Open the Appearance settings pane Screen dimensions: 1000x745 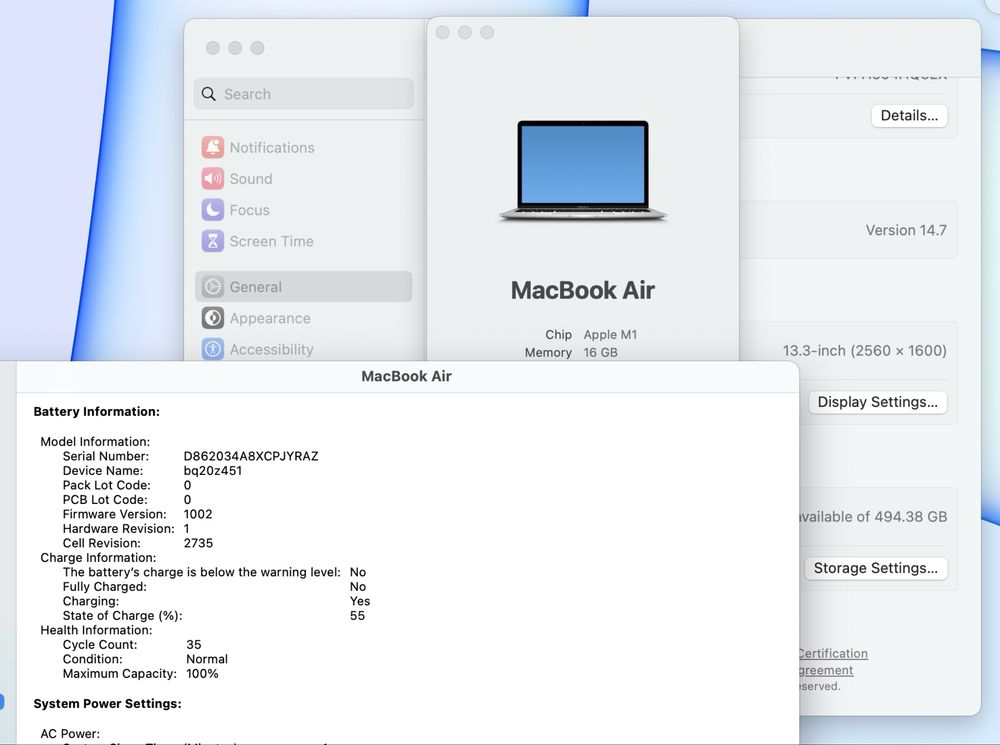[x=304, y=318]
